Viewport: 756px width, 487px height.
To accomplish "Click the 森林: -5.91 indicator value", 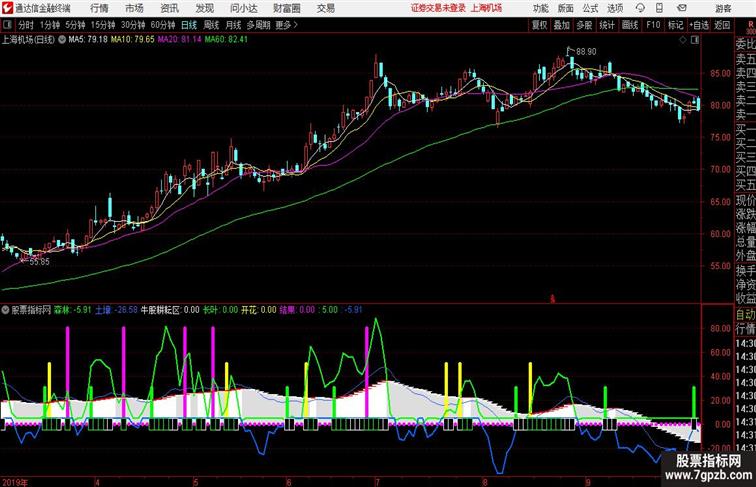I will (x=72, y=310).
